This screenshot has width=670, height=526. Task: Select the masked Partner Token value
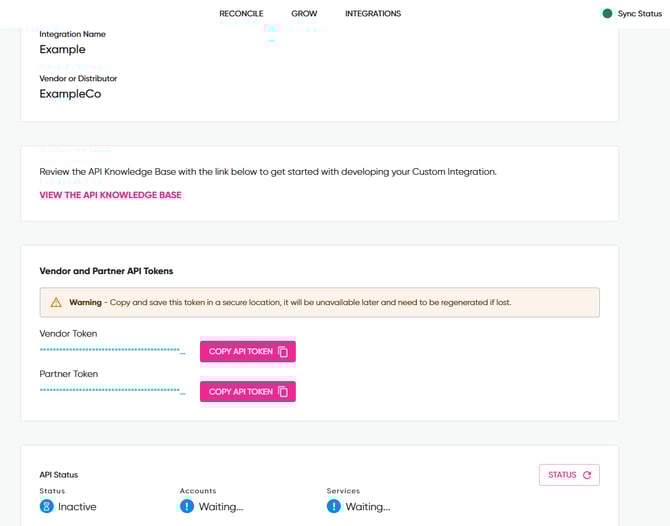pyautogui.click(x=112, y=391)
